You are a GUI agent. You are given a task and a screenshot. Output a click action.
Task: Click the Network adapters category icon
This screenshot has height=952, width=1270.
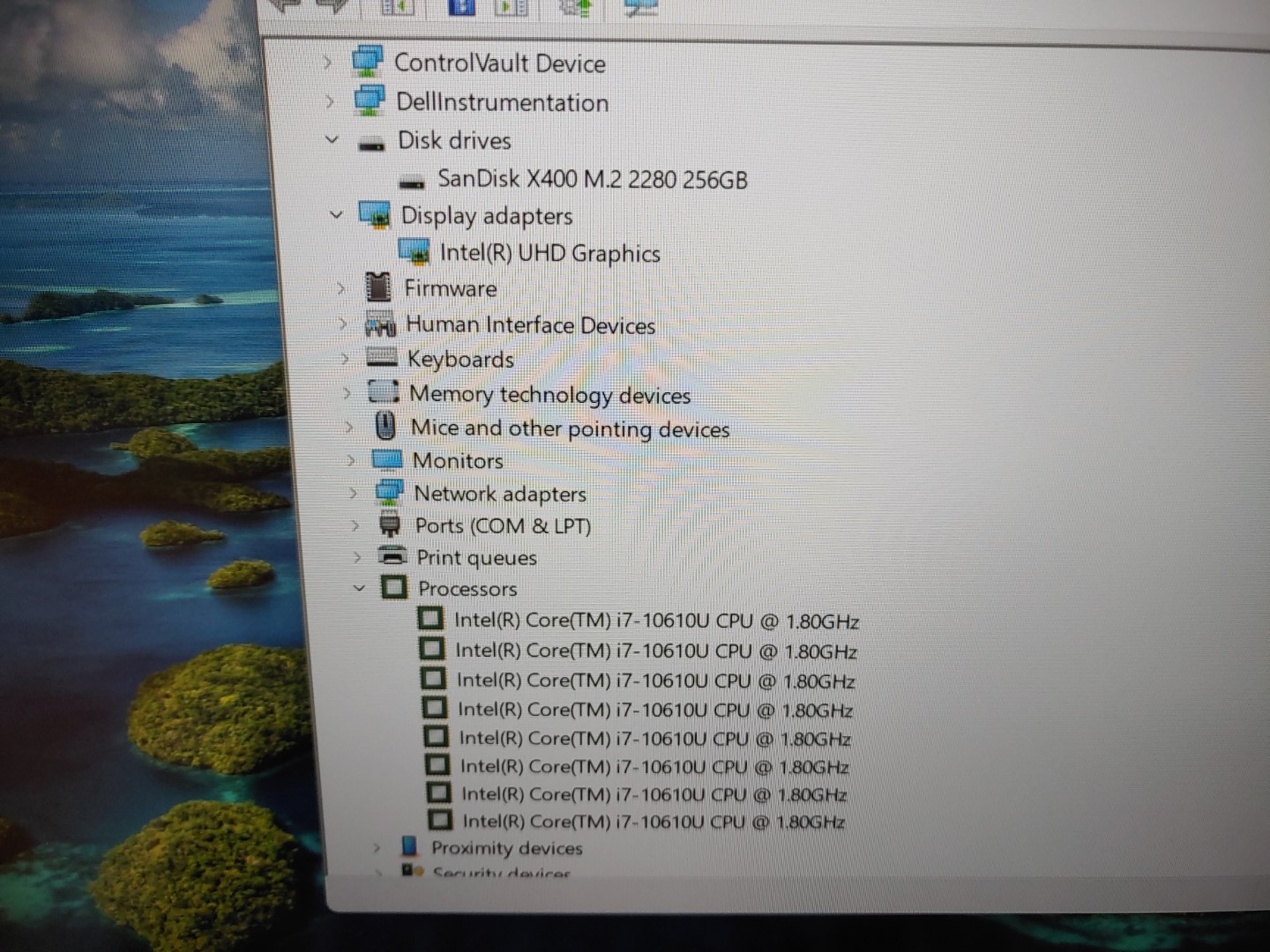click(389, 493)
